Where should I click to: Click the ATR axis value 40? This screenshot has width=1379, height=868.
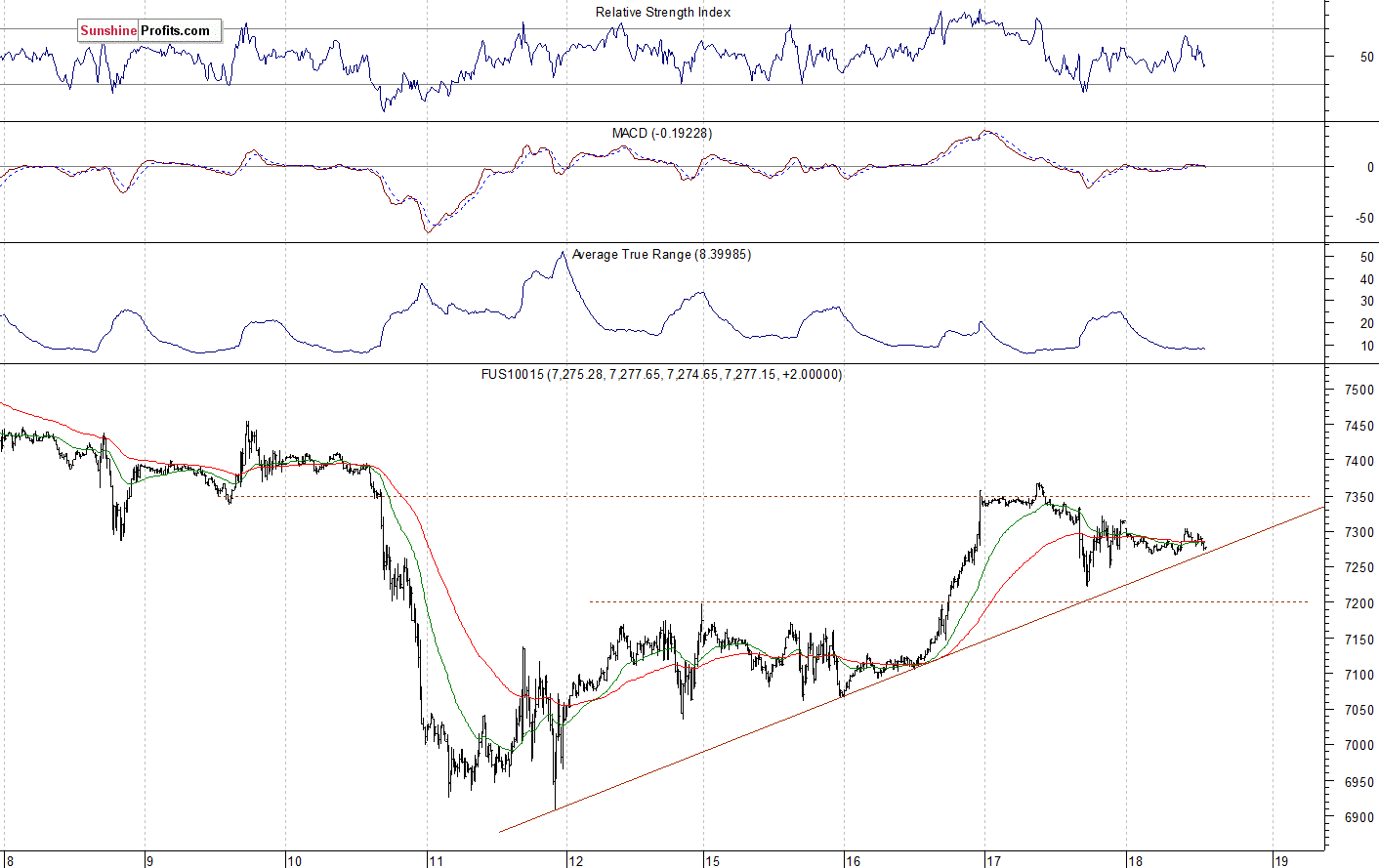click(1366, 280)
